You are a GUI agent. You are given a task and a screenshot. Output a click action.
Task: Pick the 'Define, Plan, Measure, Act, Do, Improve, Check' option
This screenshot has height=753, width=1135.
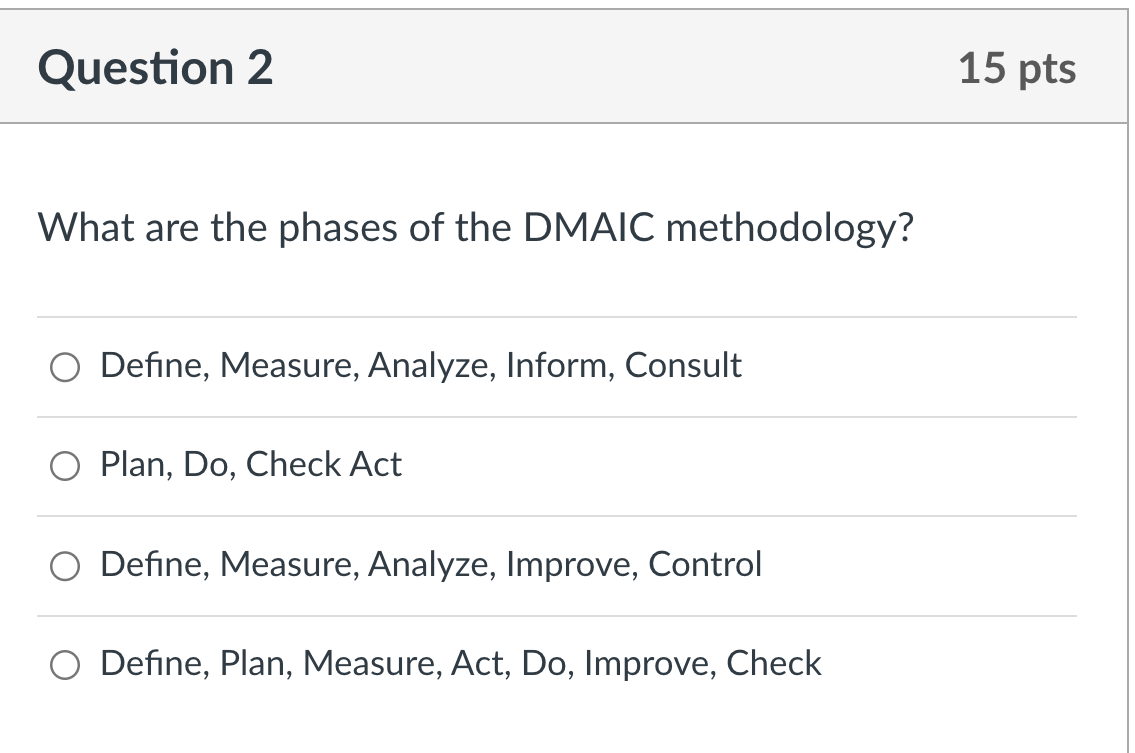click(x=64, y=664)
